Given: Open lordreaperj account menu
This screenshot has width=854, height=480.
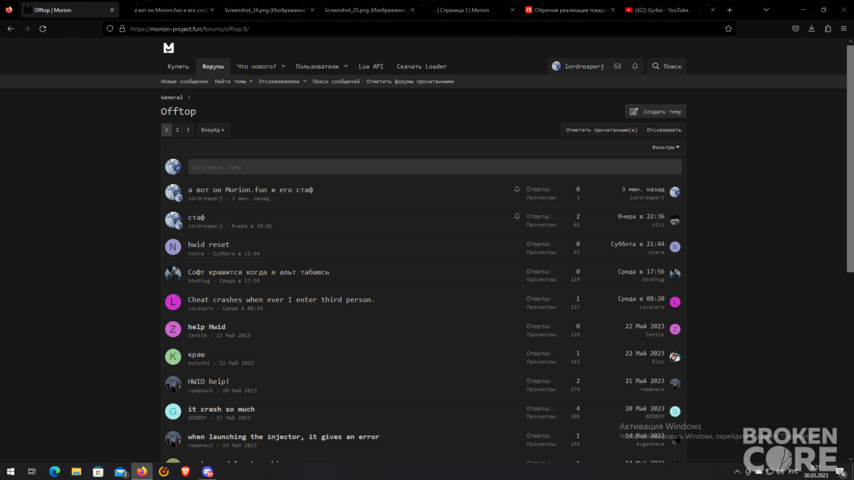Looking at the screenshot, I should click(x=578, y=66).
